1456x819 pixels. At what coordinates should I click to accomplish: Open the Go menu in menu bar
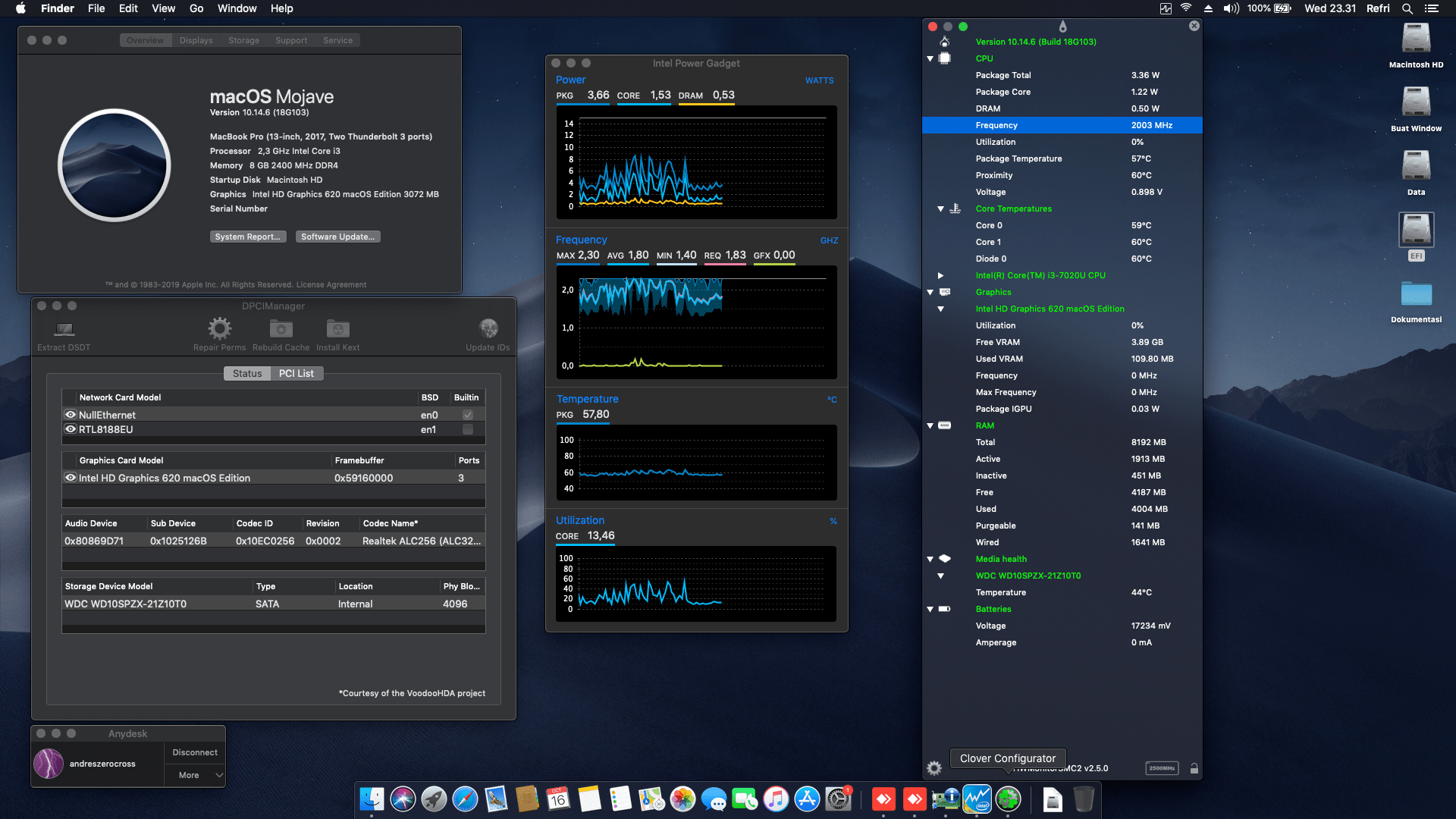point(196,8)
